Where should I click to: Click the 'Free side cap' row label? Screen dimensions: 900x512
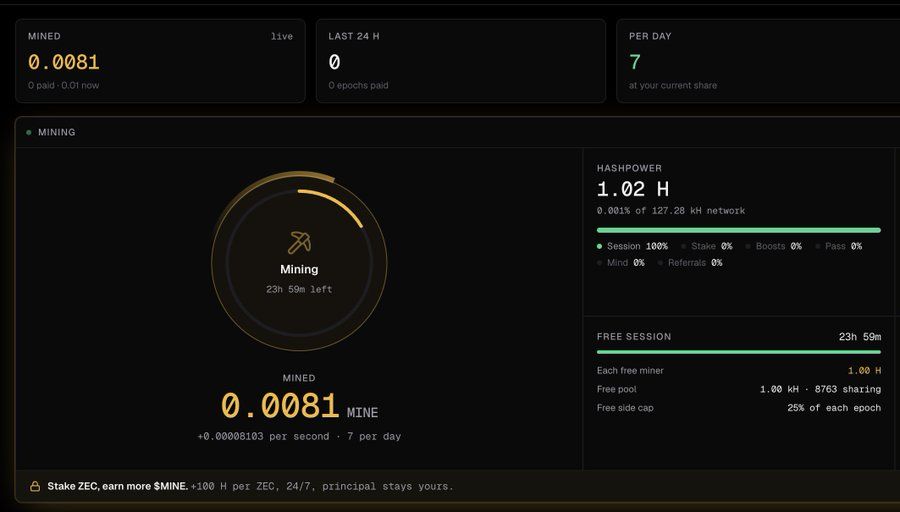tap(625, 408)
